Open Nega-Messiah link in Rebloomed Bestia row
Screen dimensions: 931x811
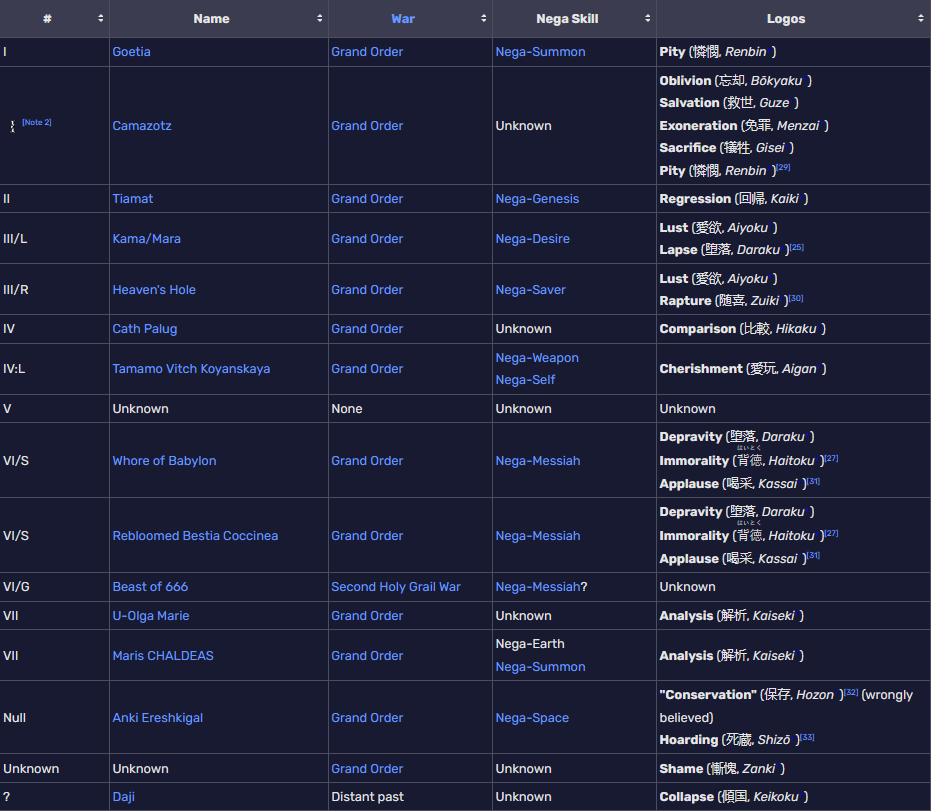click(538, 536)
